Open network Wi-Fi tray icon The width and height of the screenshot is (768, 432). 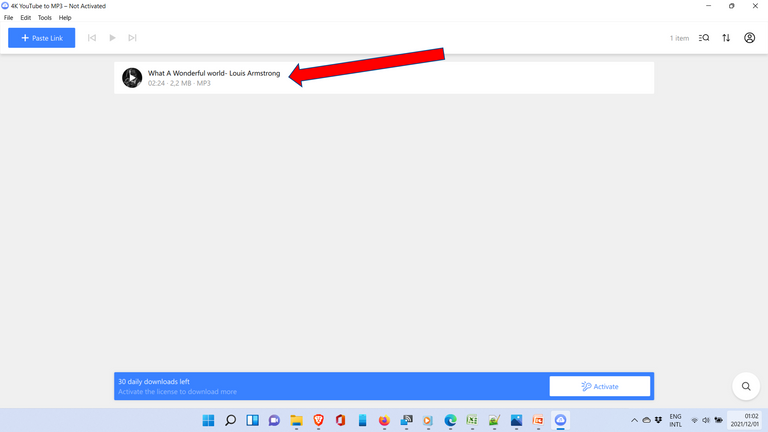(x=694, y=420)
